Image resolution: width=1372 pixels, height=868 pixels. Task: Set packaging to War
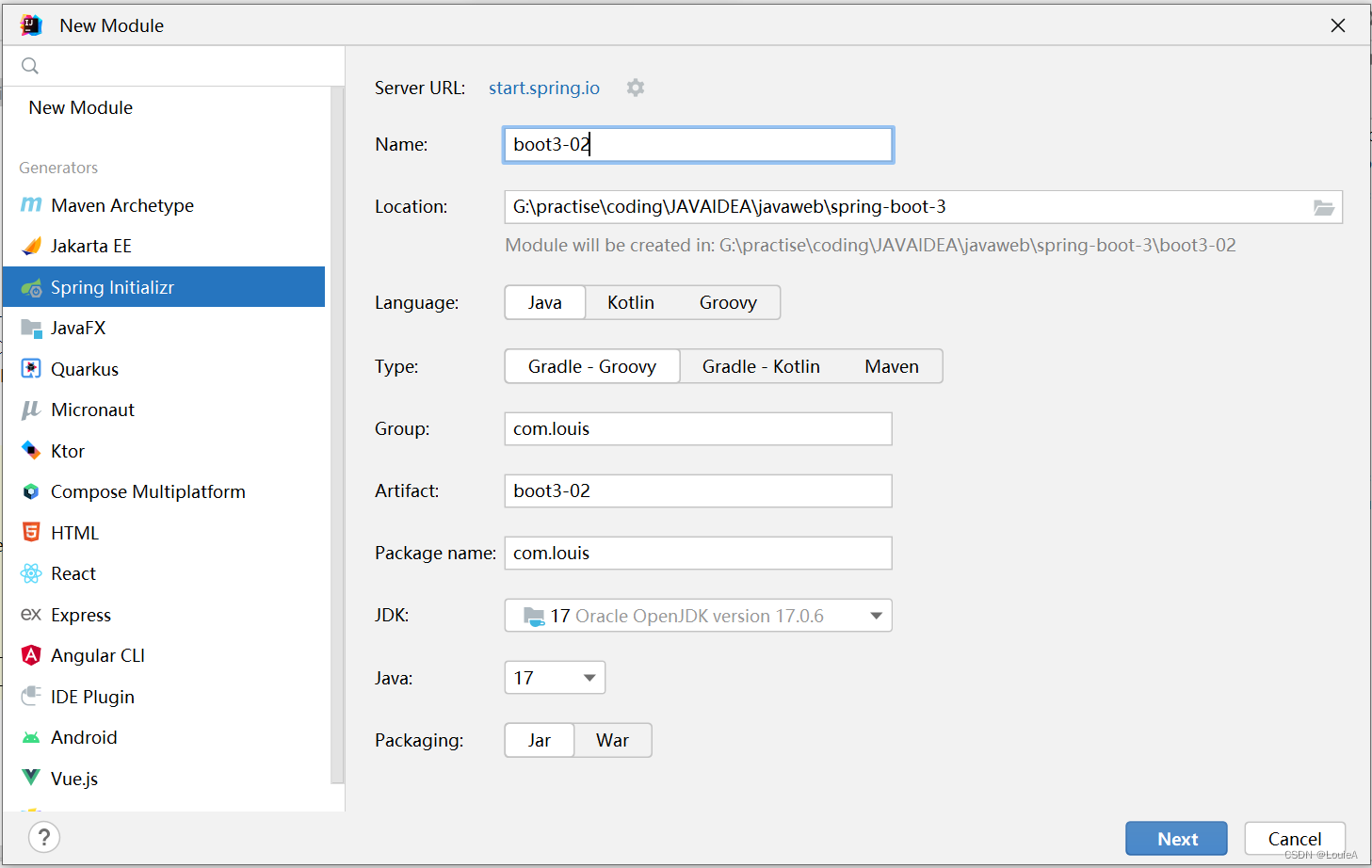coord(612,740)
